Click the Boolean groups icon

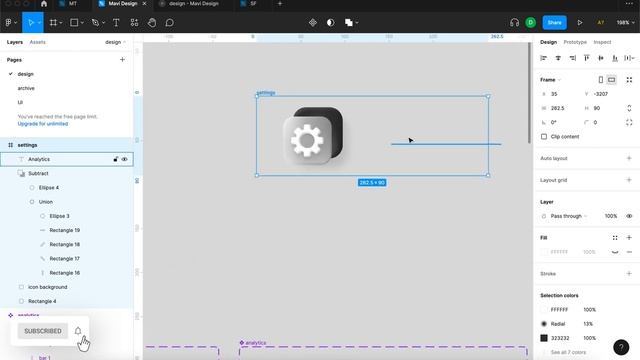[349, 22]
